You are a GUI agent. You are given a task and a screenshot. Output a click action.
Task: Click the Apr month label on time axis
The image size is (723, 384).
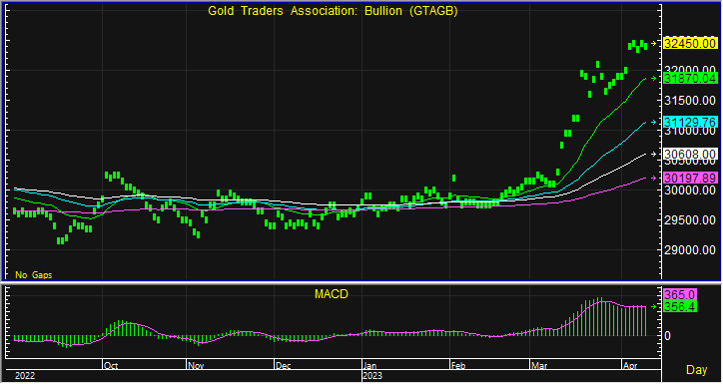[x=630, y=366]
